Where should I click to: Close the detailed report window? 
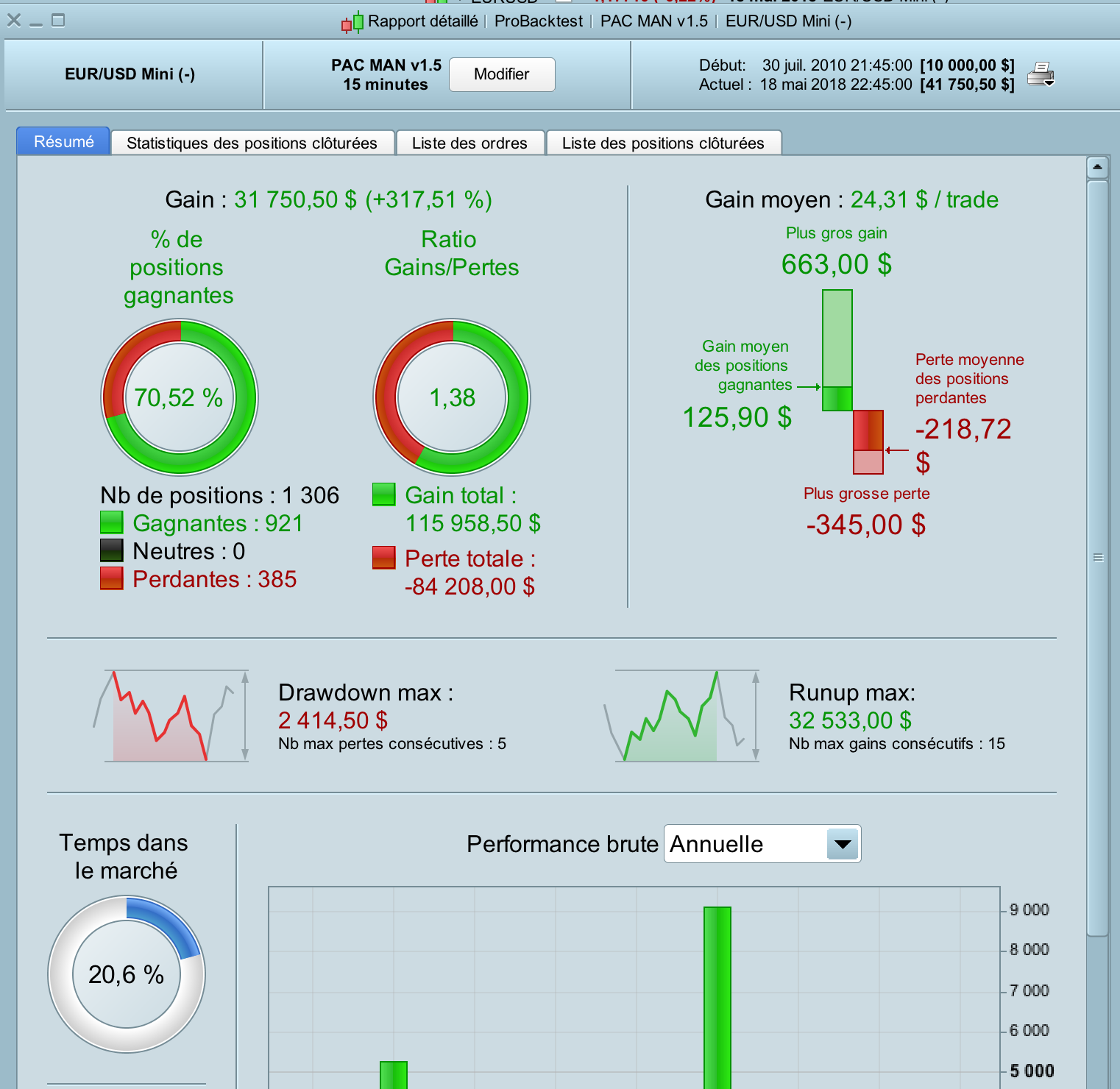click(x=14, y=20)
